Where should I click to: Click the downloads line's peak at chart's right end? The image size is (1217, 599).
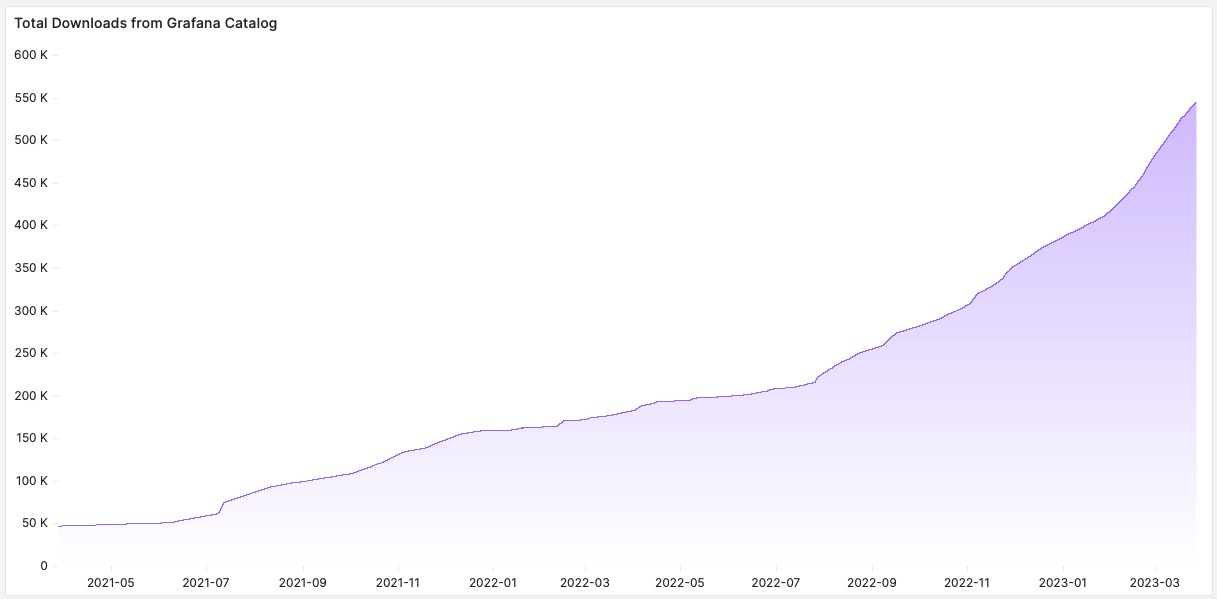1196,102
